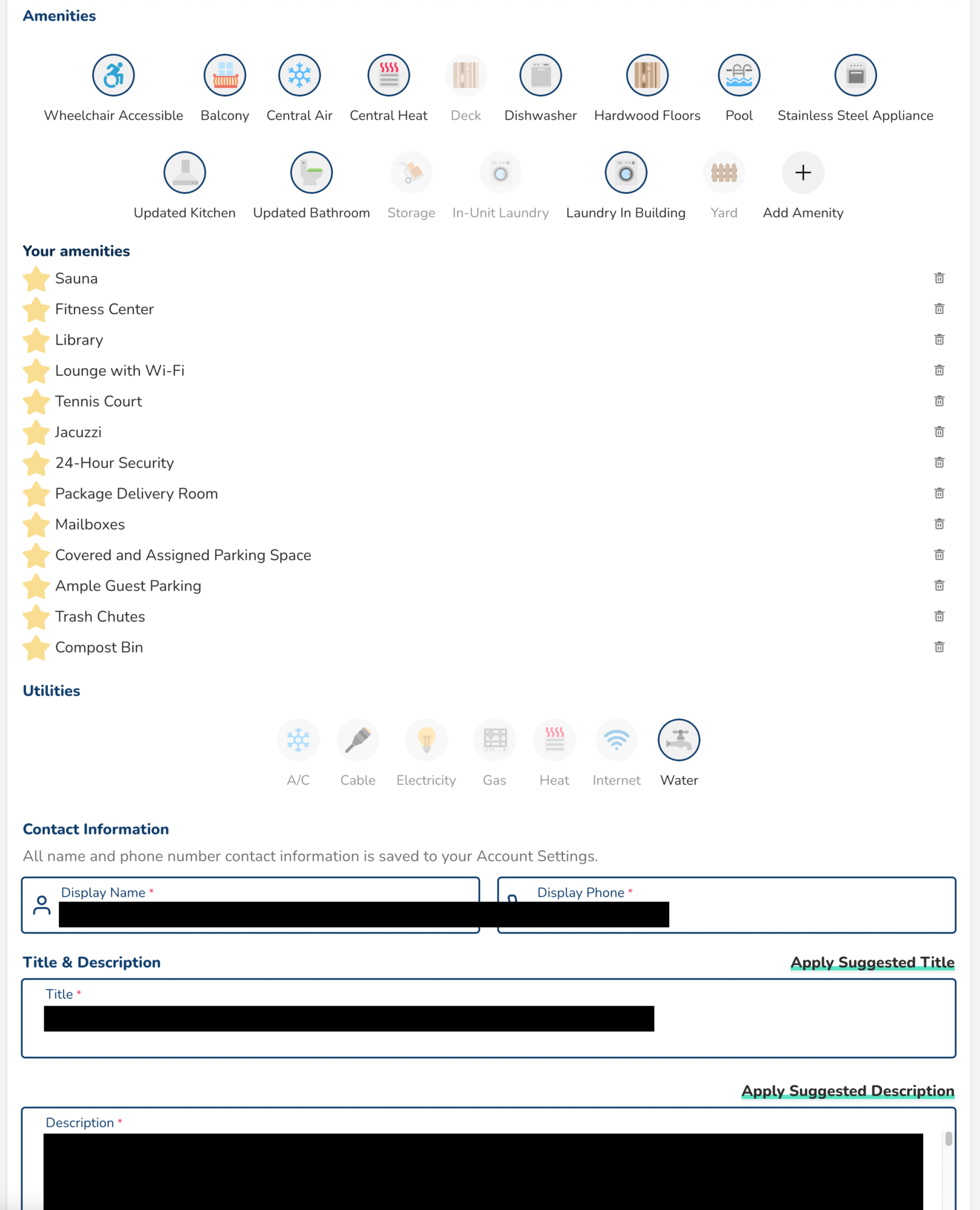Enable the In-Unit Laundry amenity
The width and height of the screenshot is (980, 1210).
pyautogui.click(x=500, y=173)
